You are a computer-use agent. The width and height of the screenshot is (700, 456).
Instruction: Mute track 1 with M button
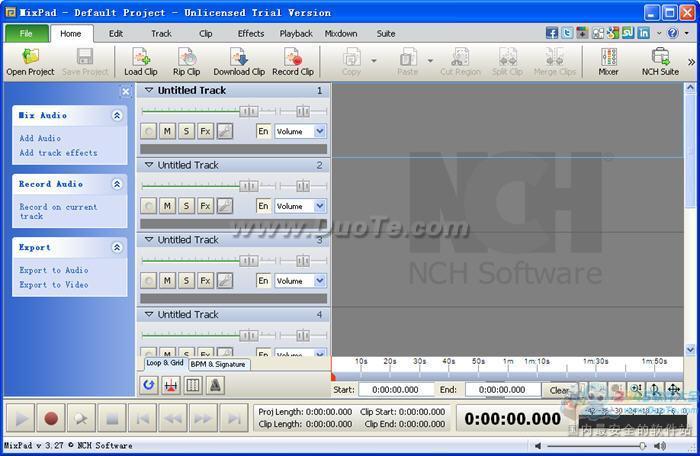tap(167, 131)
